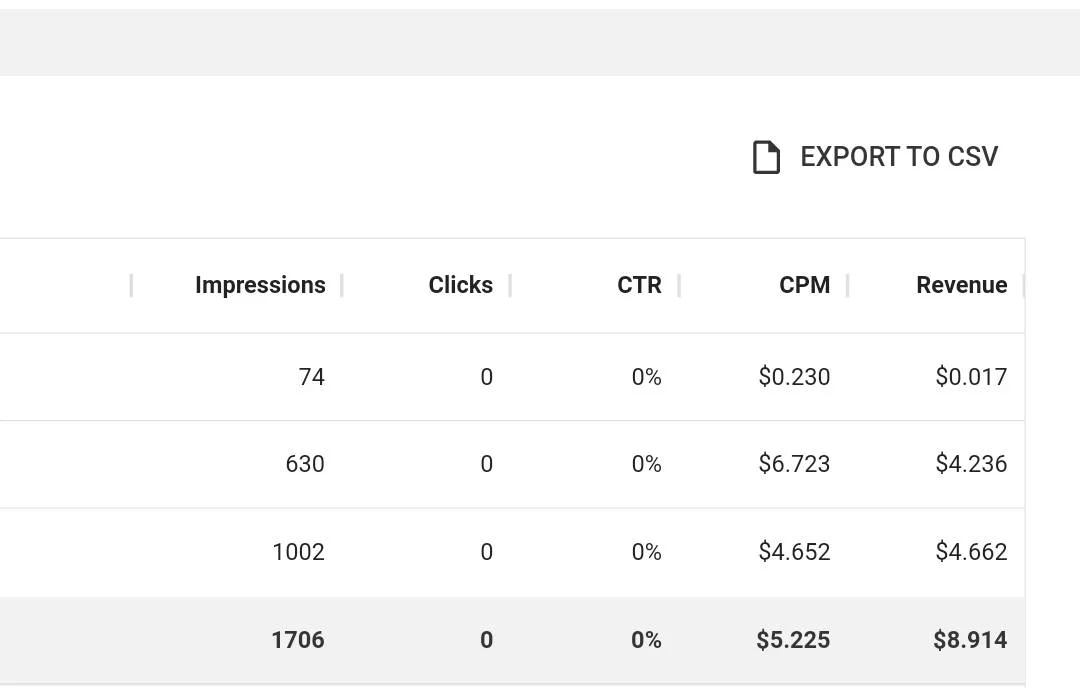
Task: Click the $6.723 CPM value
Action: click(x=794, y=464)
